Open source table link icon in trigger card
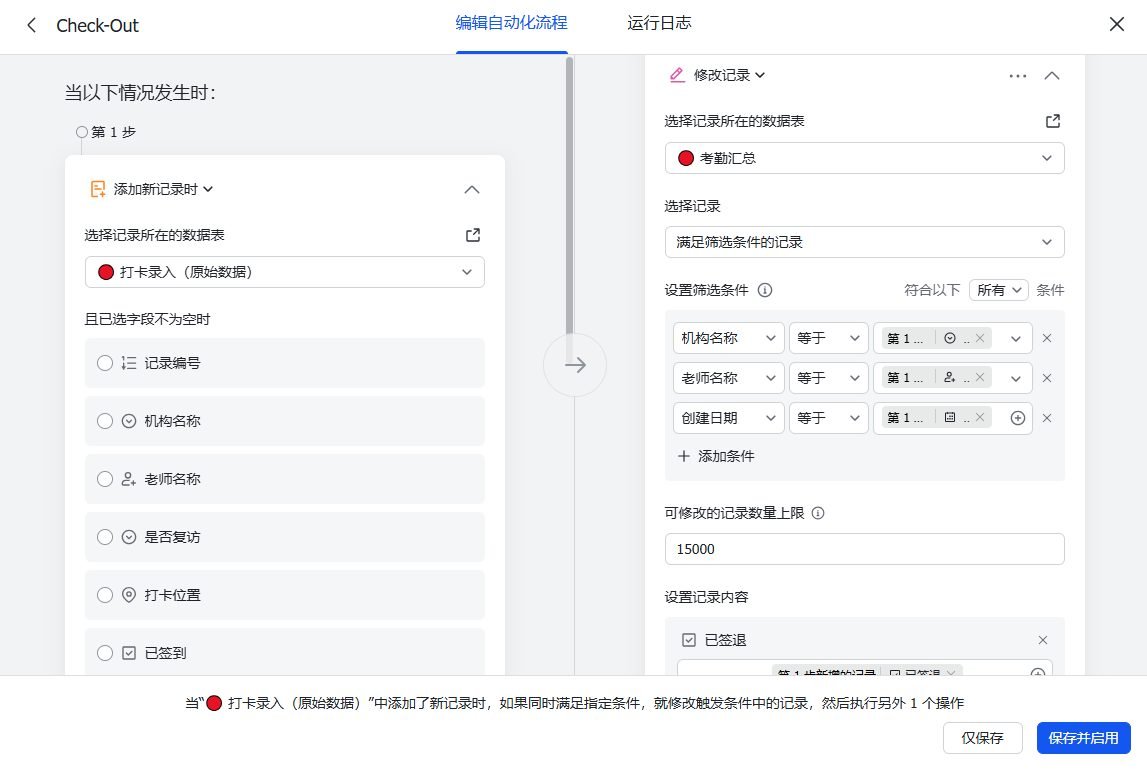 tap(473, 235)
